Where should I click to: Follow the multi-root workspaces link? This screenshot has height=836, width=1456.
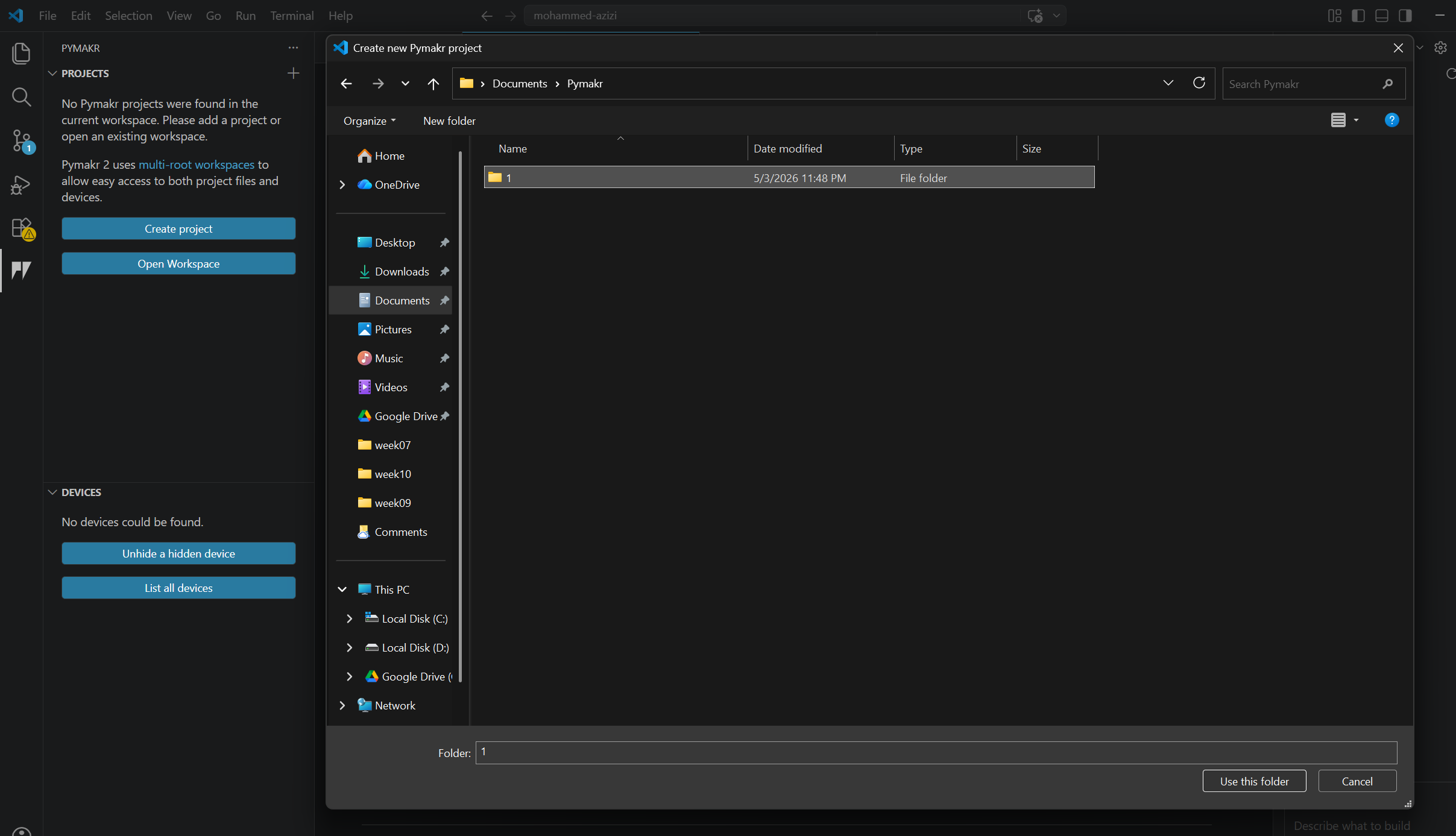pos(197,165)
